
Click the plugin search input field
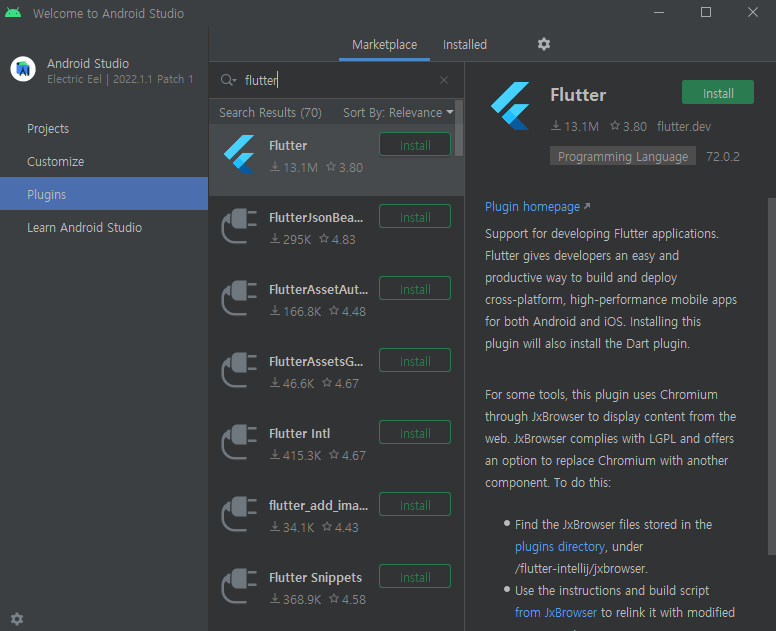pos(339,80)
